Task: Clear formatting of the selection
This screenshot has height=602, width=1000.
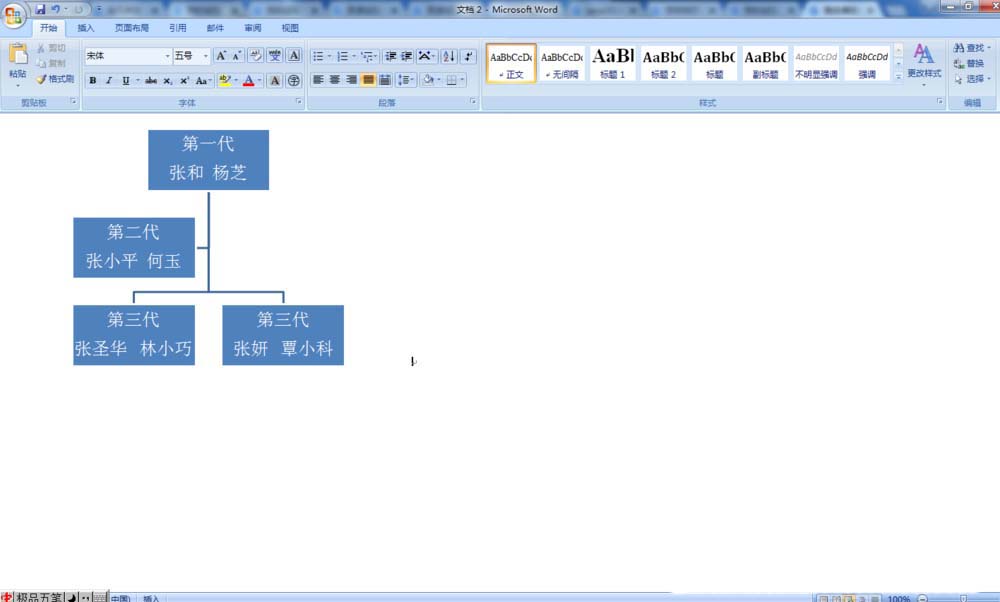Action: tap(255, 55)
